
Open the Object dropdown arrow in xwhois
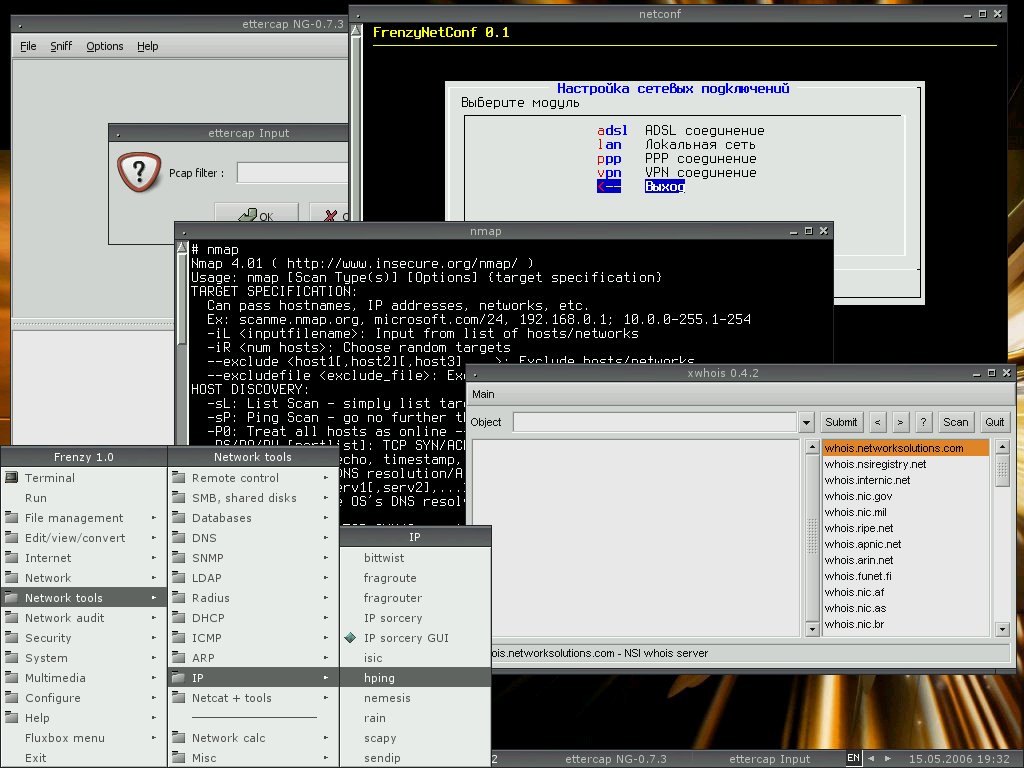point(807,423)
